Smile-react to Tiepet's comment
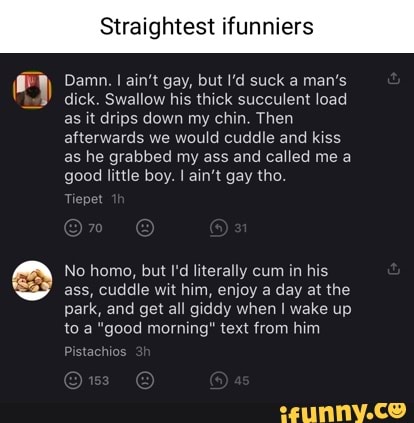 coord(73,228)
